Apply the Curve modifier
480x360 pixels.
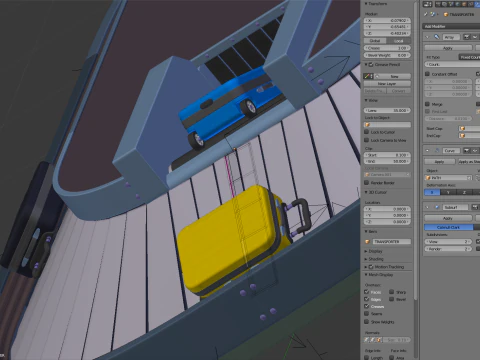[x=440, y=162]
